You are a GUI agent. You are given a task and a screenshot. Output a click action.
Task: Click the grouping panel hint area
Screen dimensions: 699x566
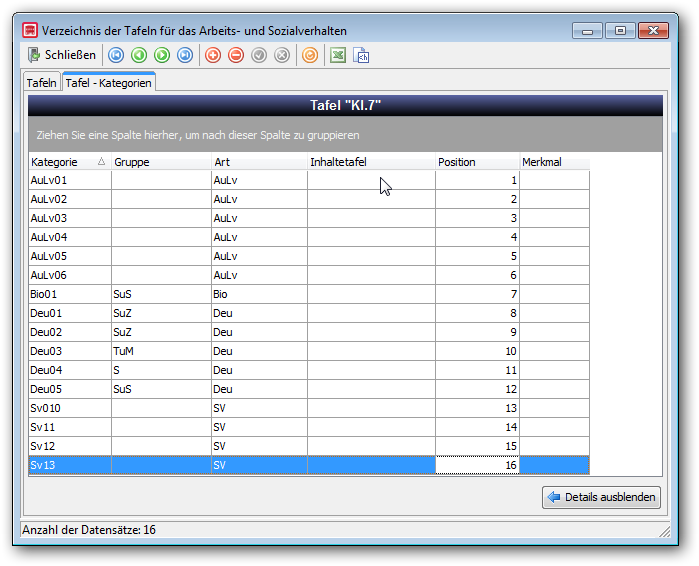pyautogui.click(x=345, y=135)
